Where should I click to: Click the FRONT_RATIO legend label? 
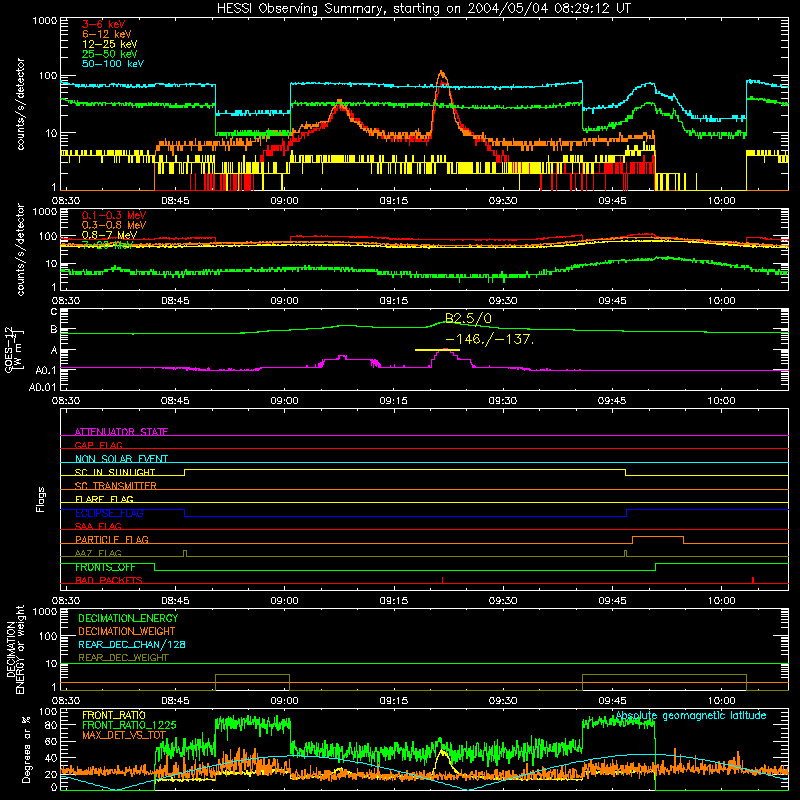114,715
